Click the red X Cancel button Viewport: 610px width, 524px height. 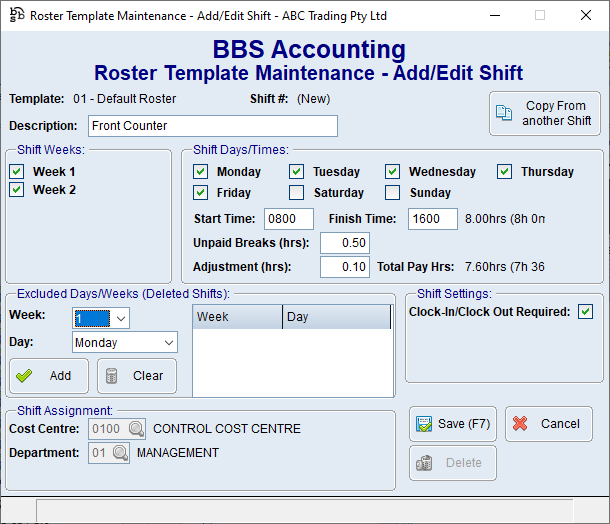[x=548, y=424]
